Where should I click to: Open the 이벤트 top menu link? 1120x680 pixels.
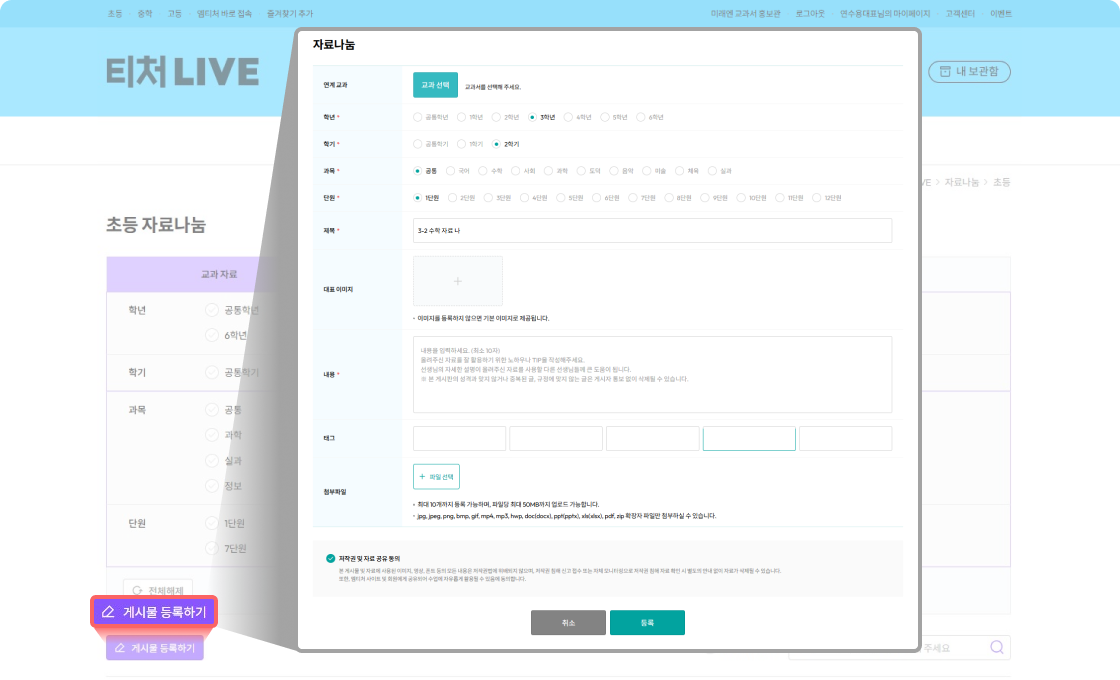(x=1000, y=14)
